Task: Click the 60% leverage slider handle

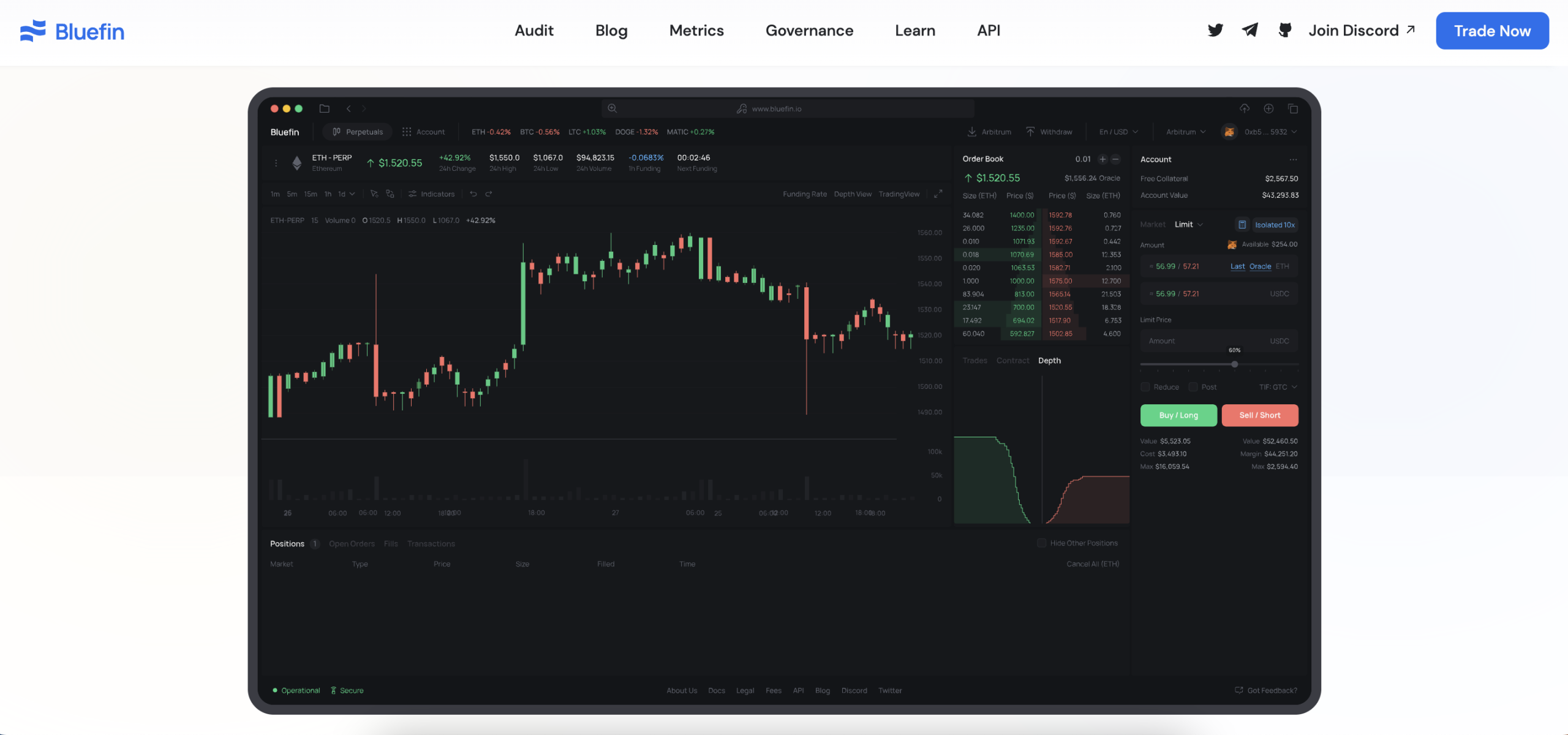Action: click(1235, 364)
